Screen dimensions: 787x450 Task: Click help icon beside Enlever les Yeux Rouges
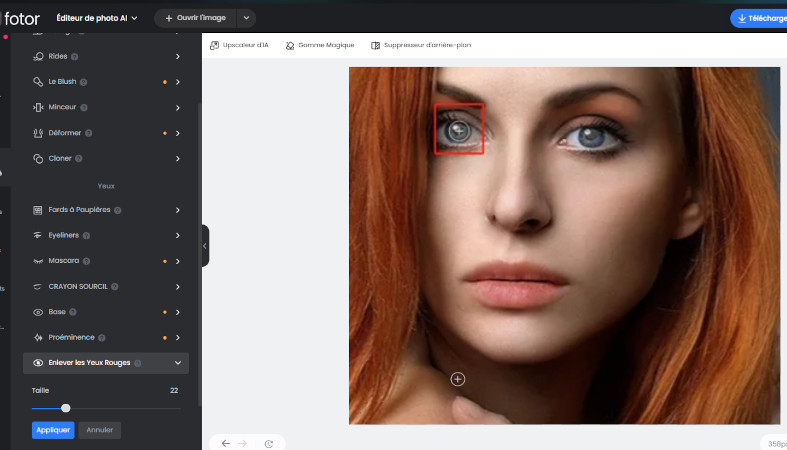[x=138, y=363]
